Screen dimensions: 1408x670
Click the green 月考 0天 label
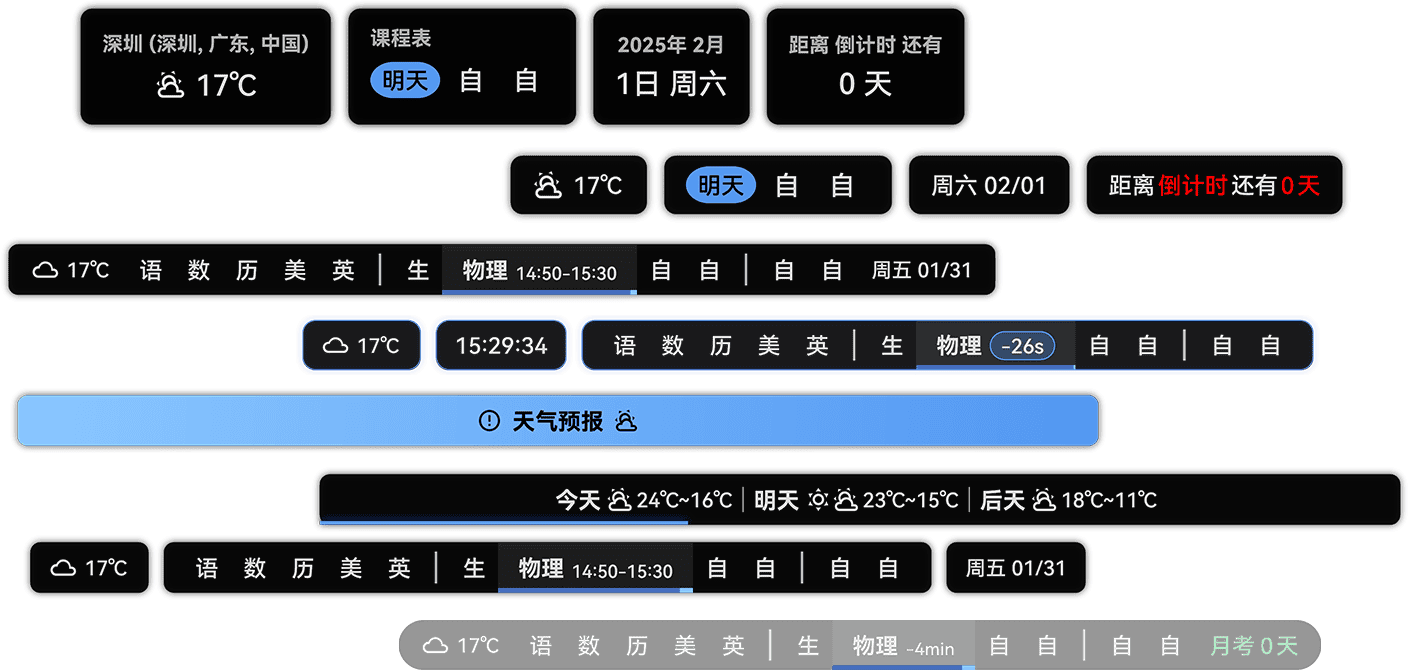click(1253, 646)
